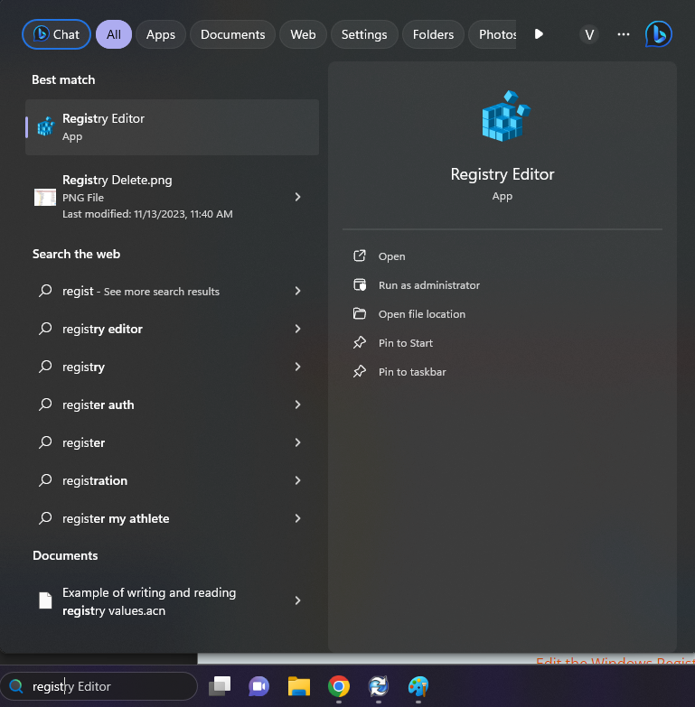The width and height of the screenshot is (695, 707).
Task: Expand the Registry Delete.png result arrow
Action: pos(297,197)
